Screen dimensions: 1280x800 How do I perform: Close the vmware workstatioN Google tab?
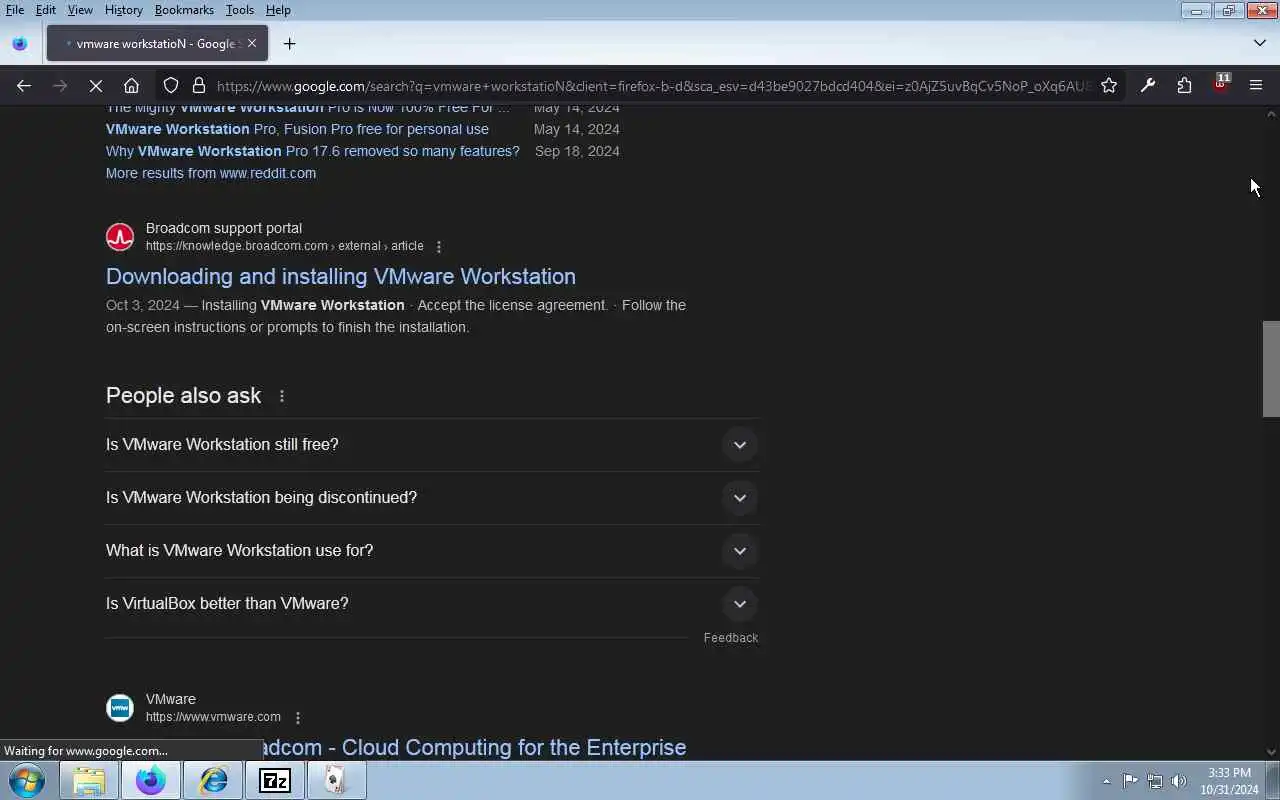(x=252, y=43)
